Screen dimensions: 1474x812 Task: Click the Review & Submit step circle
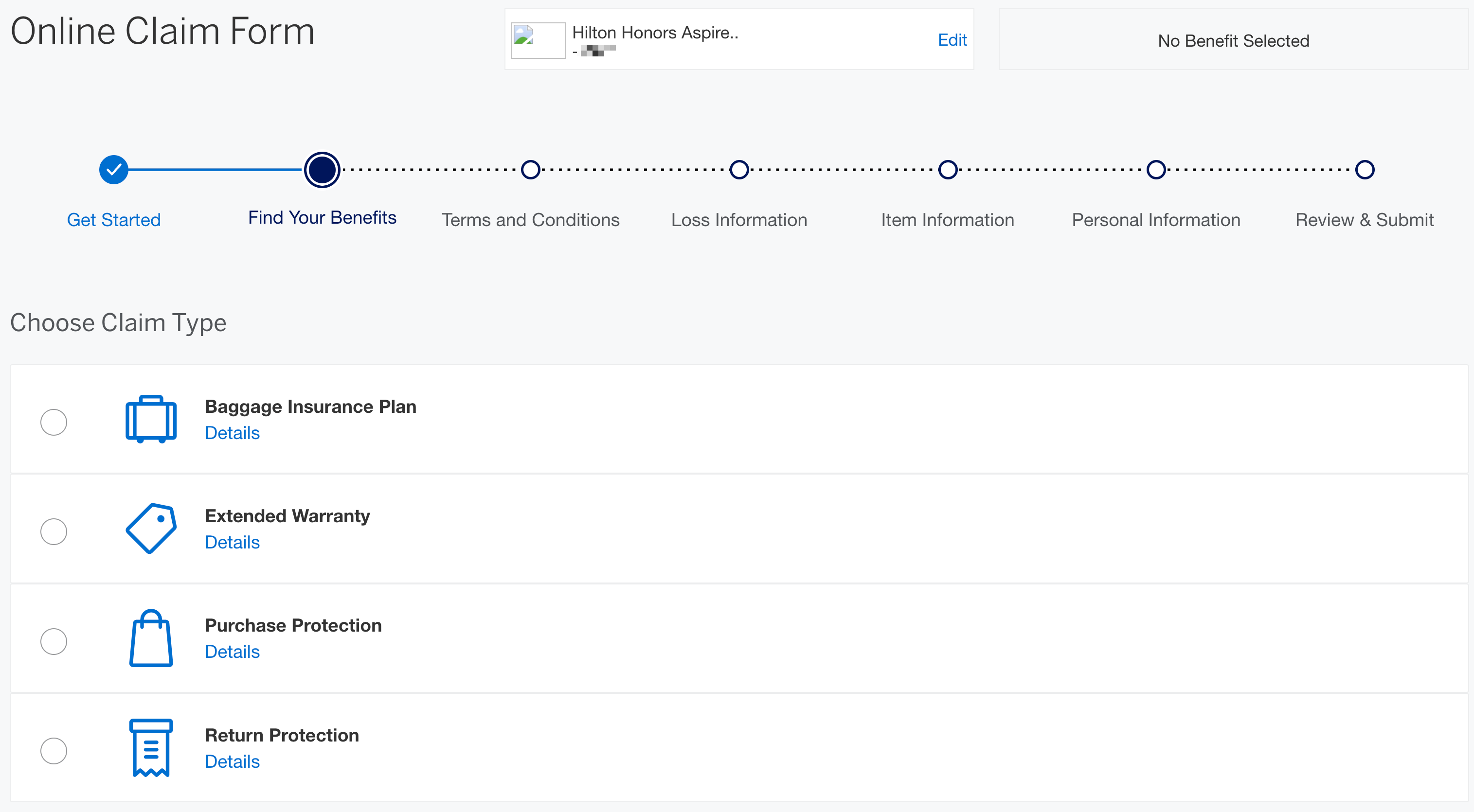tap(1365, 170)
